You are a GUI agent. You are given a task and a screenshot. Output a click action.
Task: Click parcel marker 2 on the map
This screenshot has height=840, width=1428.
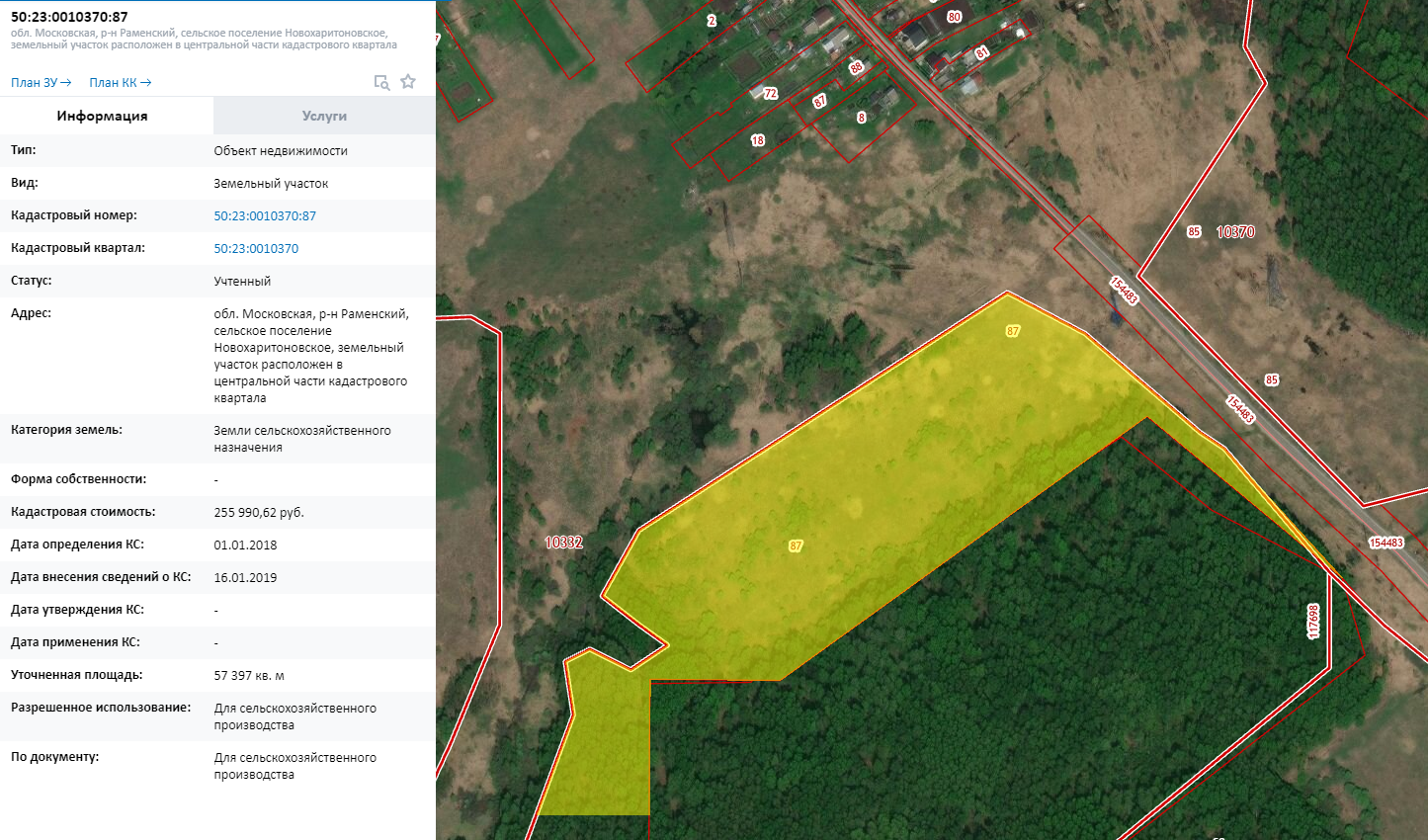point(711,20)
